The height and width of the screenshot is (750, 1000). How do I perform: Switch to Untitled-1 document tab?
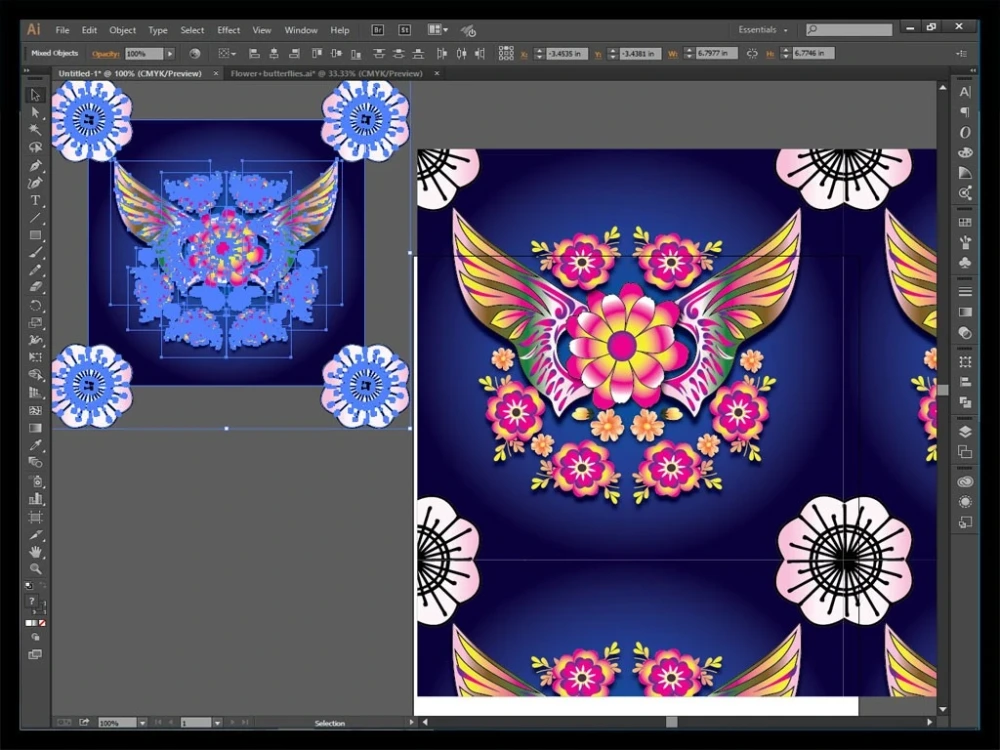(130, 73)
